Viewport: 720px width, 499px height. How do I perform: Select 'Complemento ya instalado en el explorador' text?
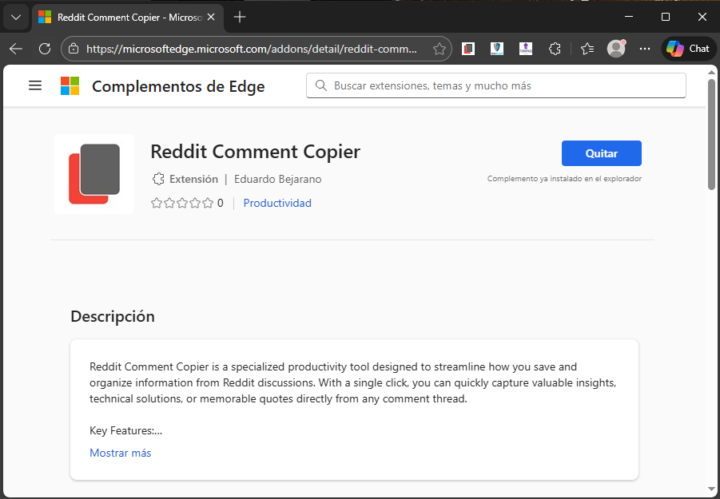click(564, 179)
